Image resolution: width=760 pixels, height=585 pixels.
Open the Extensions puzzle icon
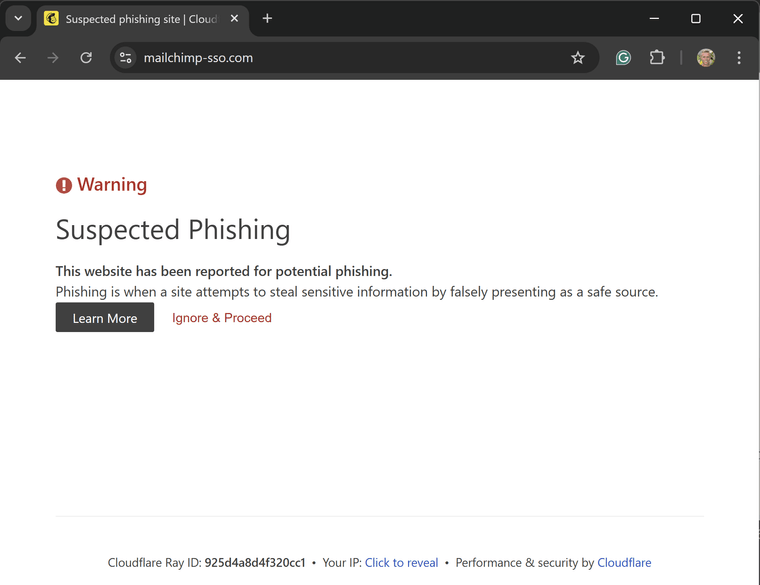(657, 58)
